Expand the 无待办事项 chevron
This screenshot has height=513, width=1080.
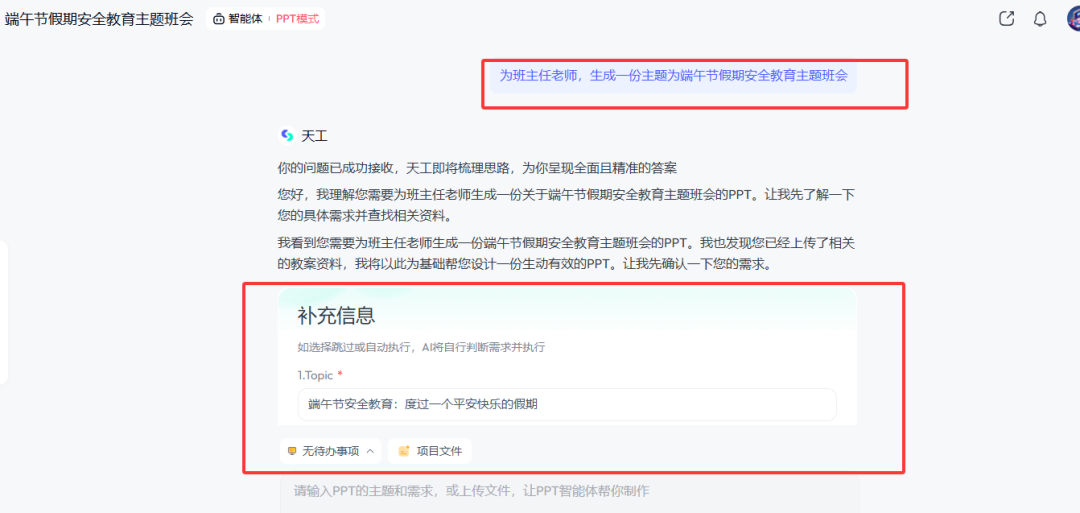coord(370,452)
